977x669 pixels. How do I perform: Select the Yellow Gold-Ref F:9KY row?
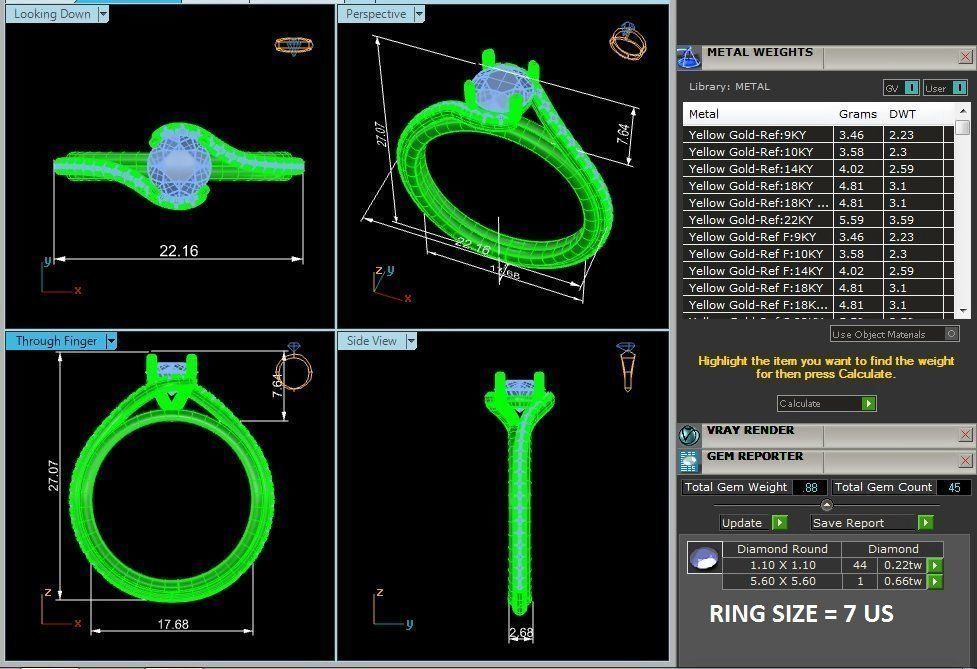[x=818, y=237]
